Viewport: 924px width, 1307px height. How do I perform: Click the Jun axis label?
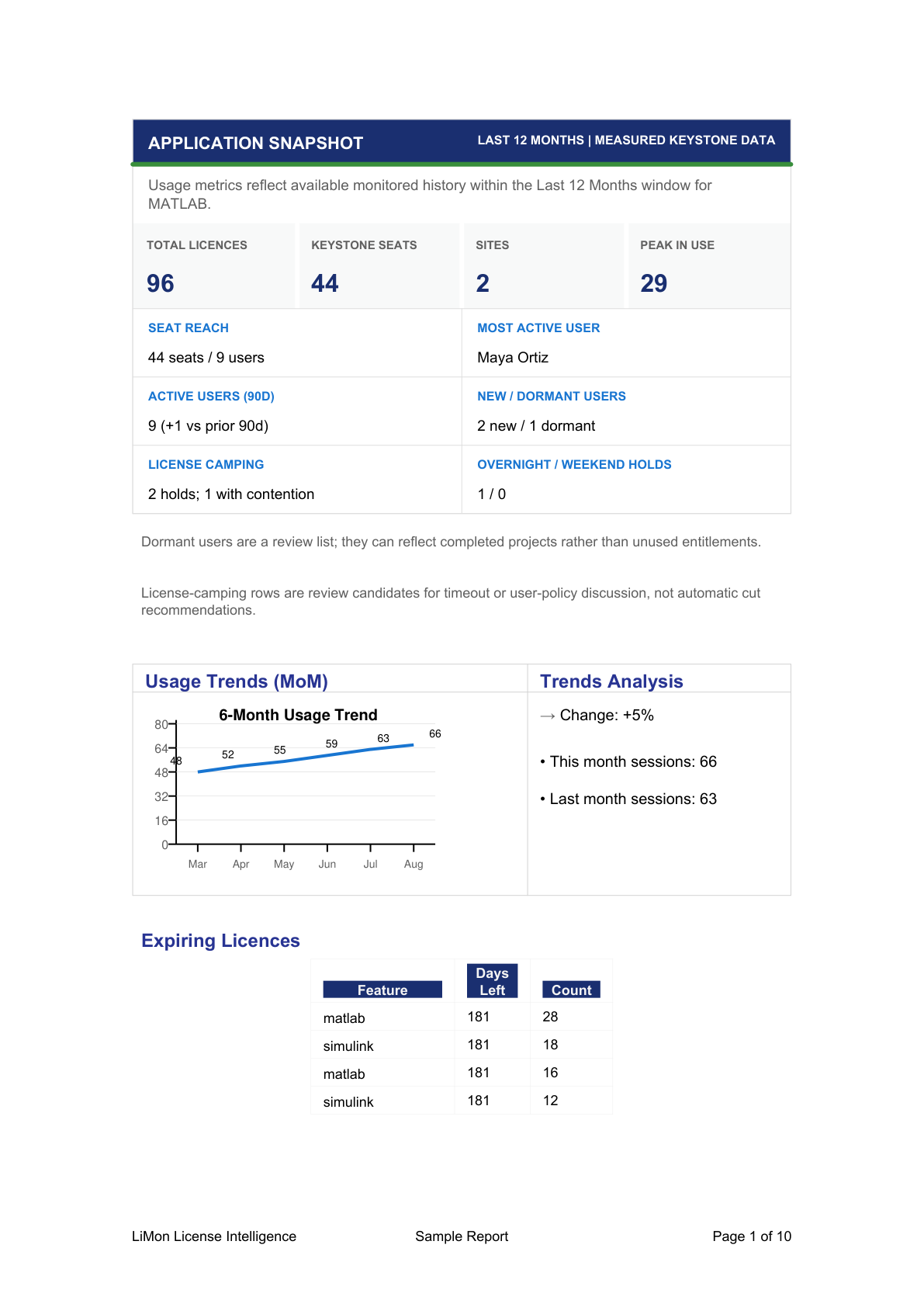327,864
